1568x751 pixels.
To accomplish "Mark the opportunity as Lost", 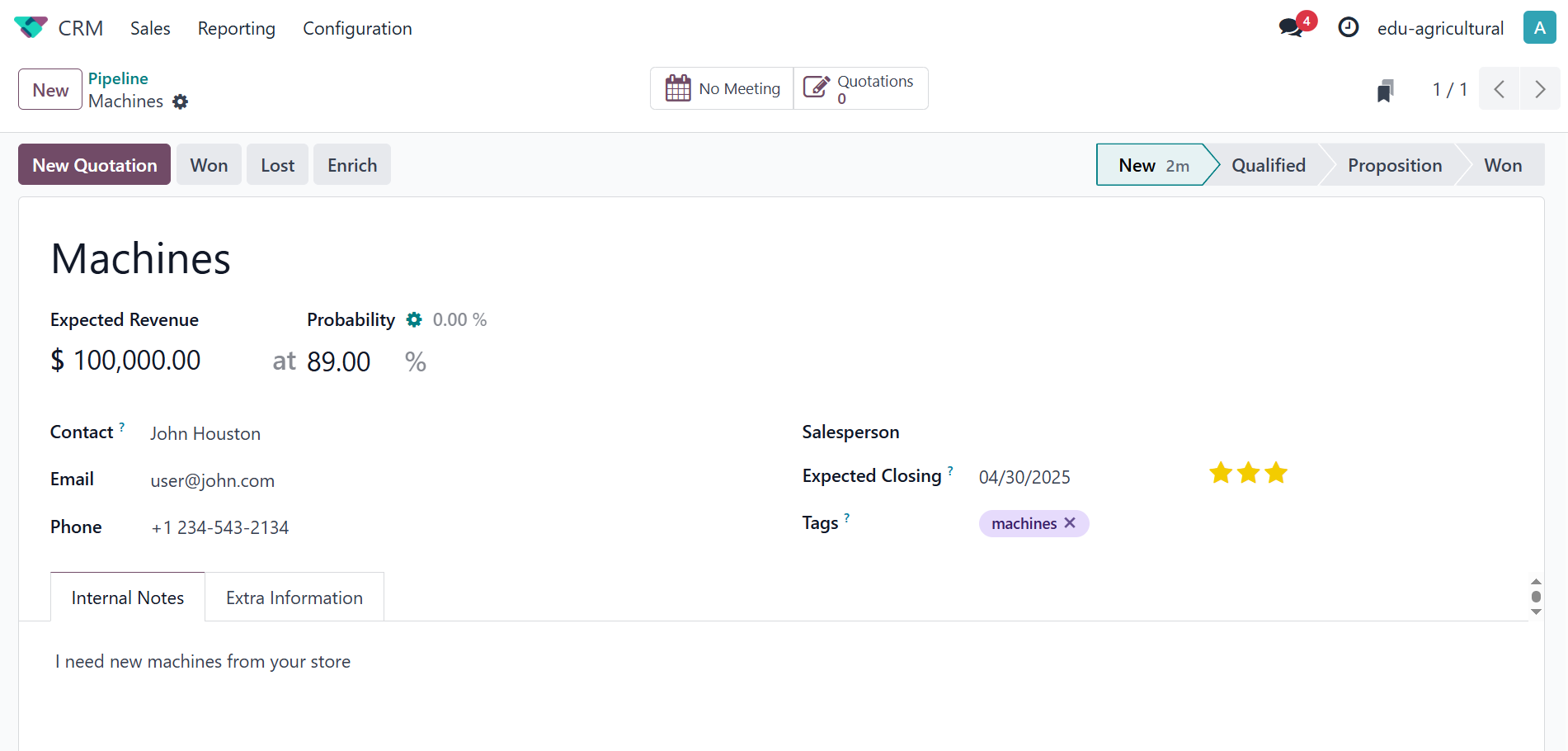I will (x=277, y=164).
